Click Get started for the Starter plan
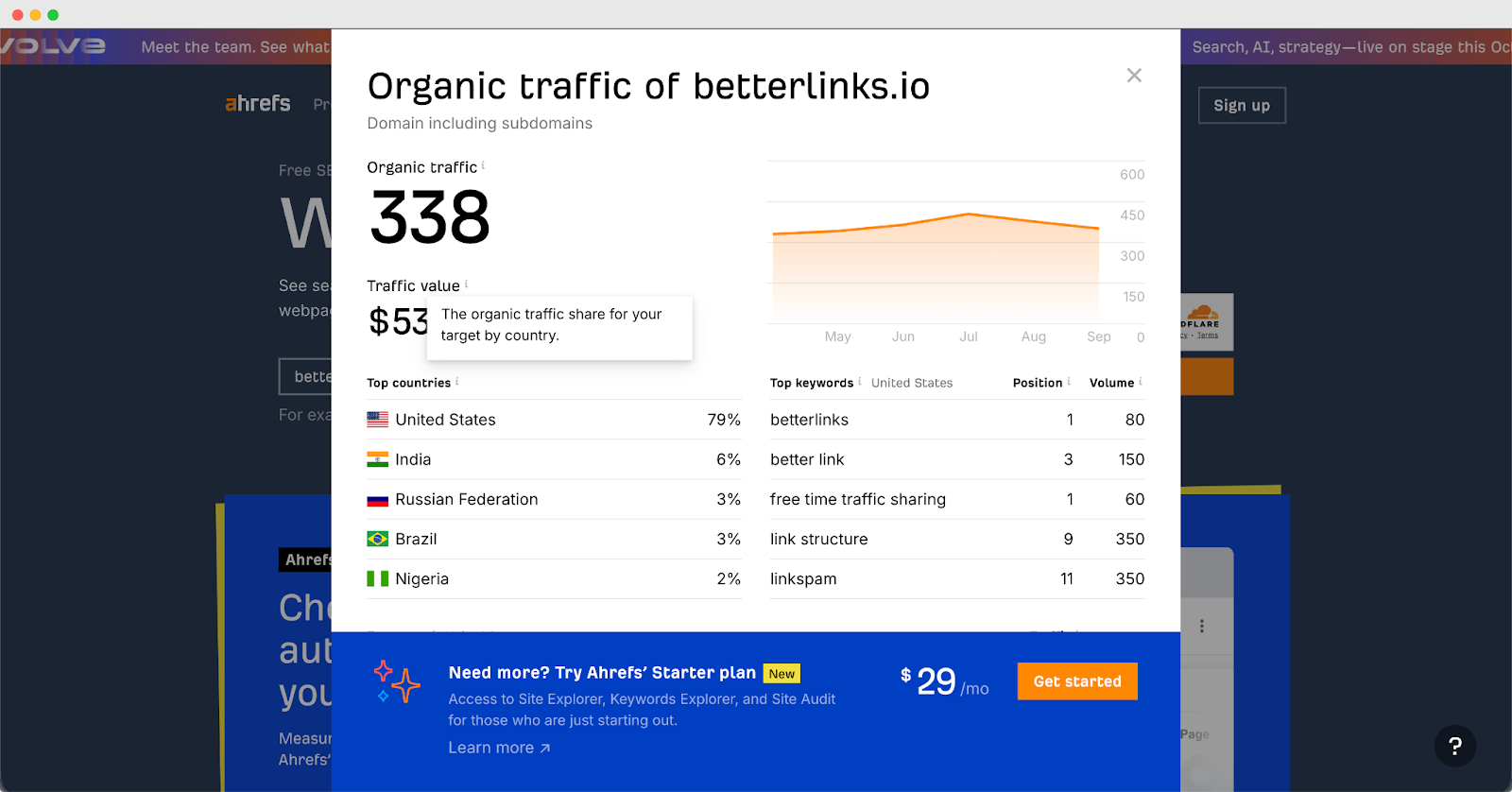The width and height of the screenshot is (1512, 792). coord(1076,680)
